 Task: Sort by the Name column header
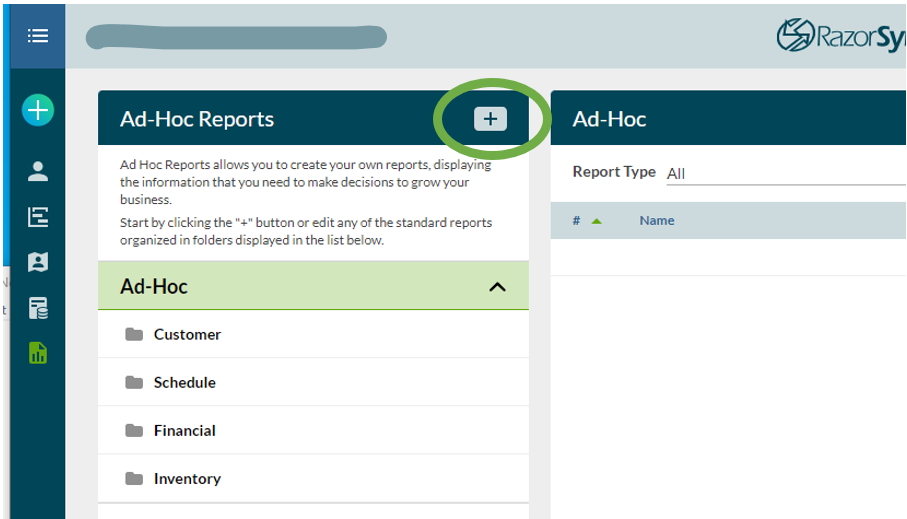(657, 220)
